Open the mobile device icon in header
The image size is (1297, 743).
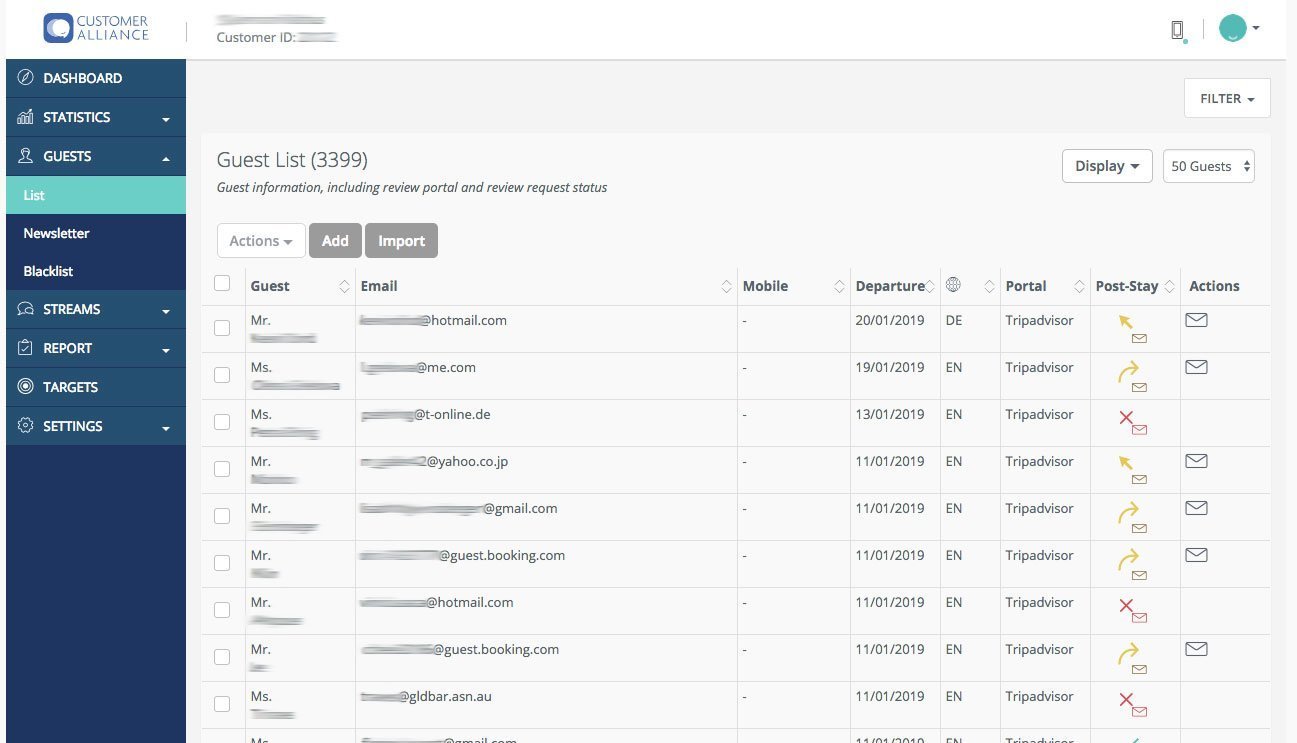(x=1178, y=30)
